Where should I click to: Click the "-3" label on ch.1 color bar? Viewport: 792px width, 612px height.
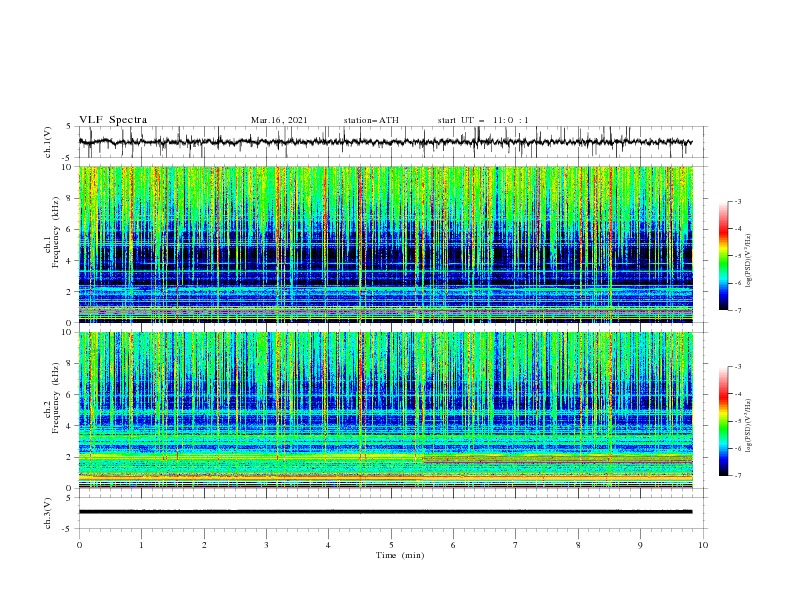tap(737, 202)
